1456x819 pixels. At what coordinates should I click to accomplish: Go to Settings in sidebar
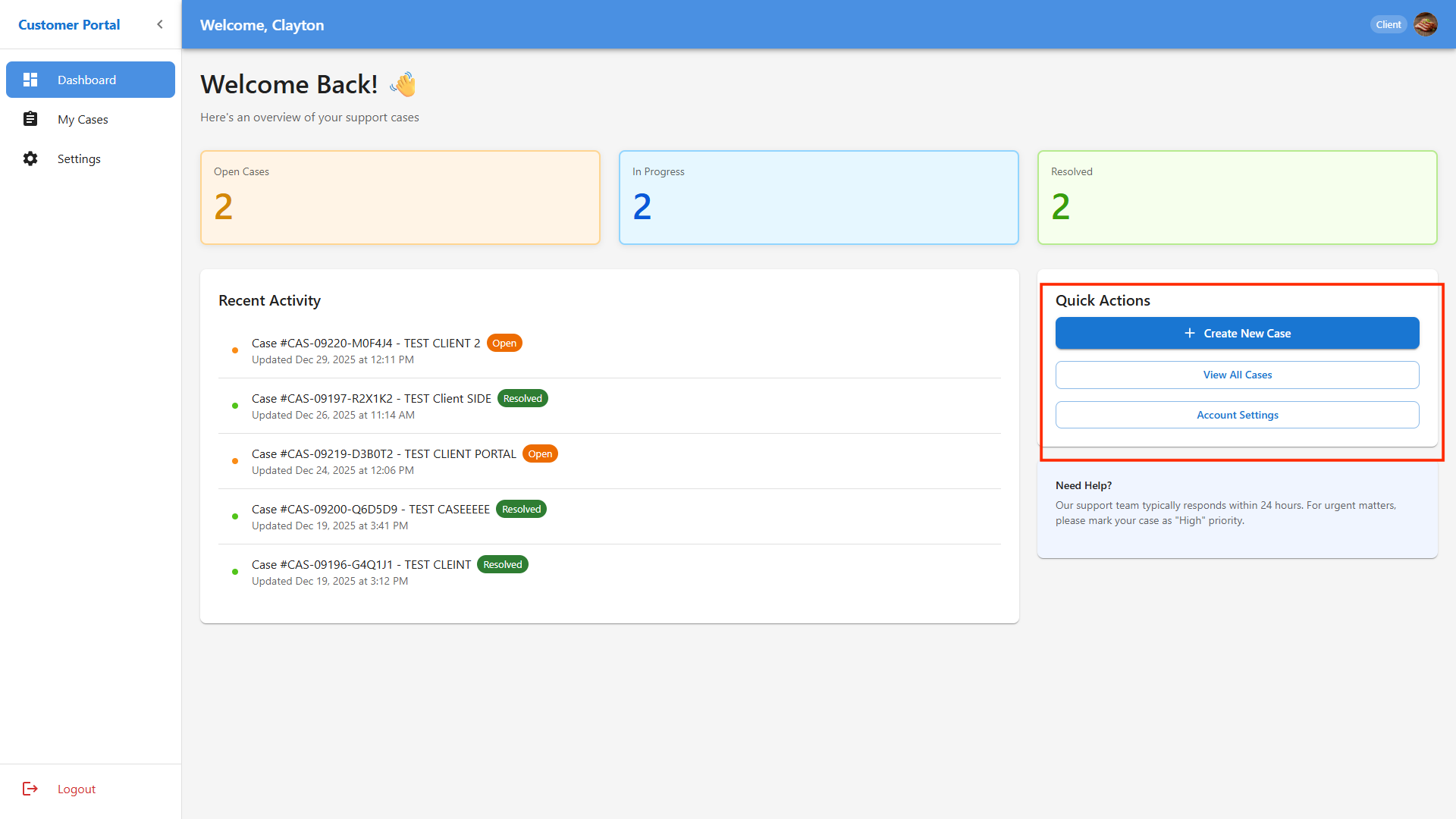point(79,158)
